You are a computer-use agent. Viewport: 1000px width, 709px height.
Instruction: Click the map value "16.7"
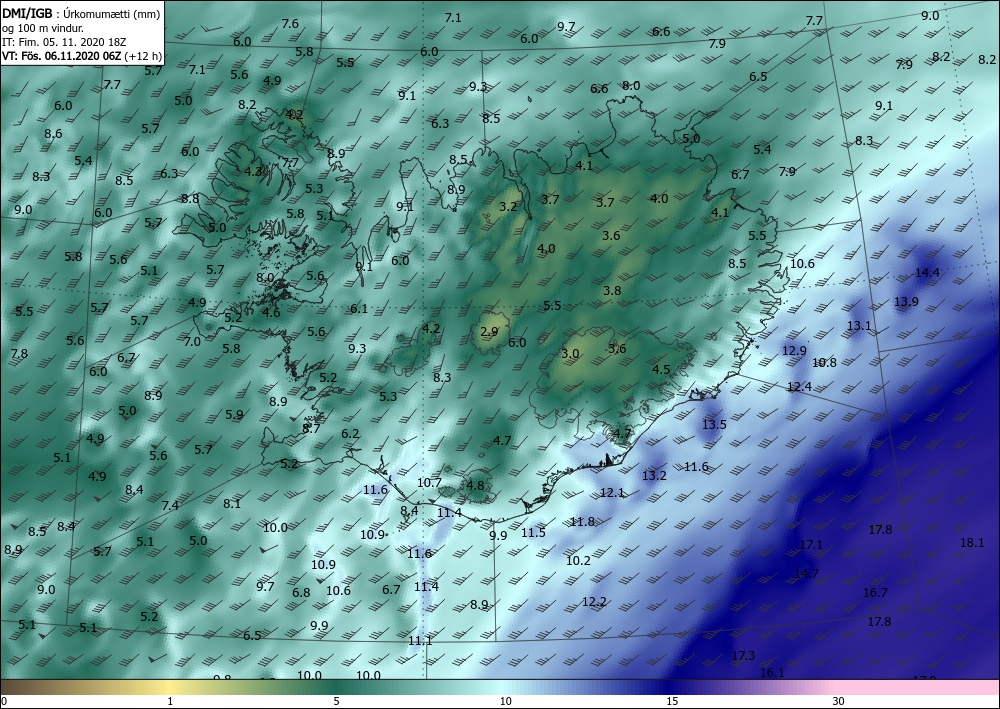point(875,593)
